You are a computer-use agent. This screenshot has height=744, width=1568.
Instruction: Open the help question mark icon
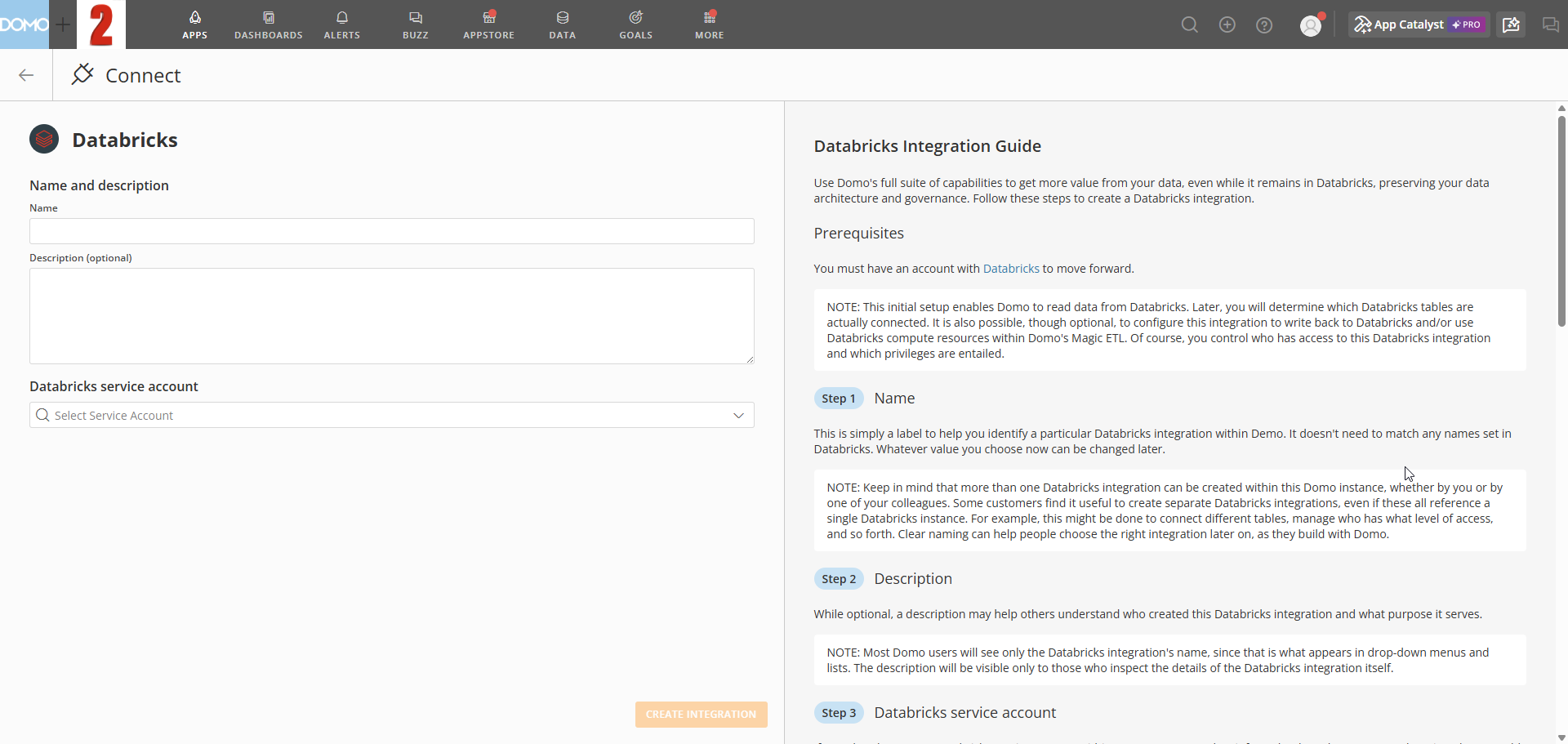click(x=1264, y=25)
